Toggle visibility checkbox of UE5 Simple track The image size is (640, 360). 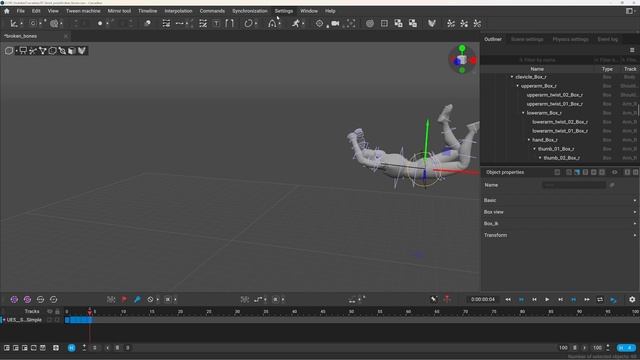(50, 320)
